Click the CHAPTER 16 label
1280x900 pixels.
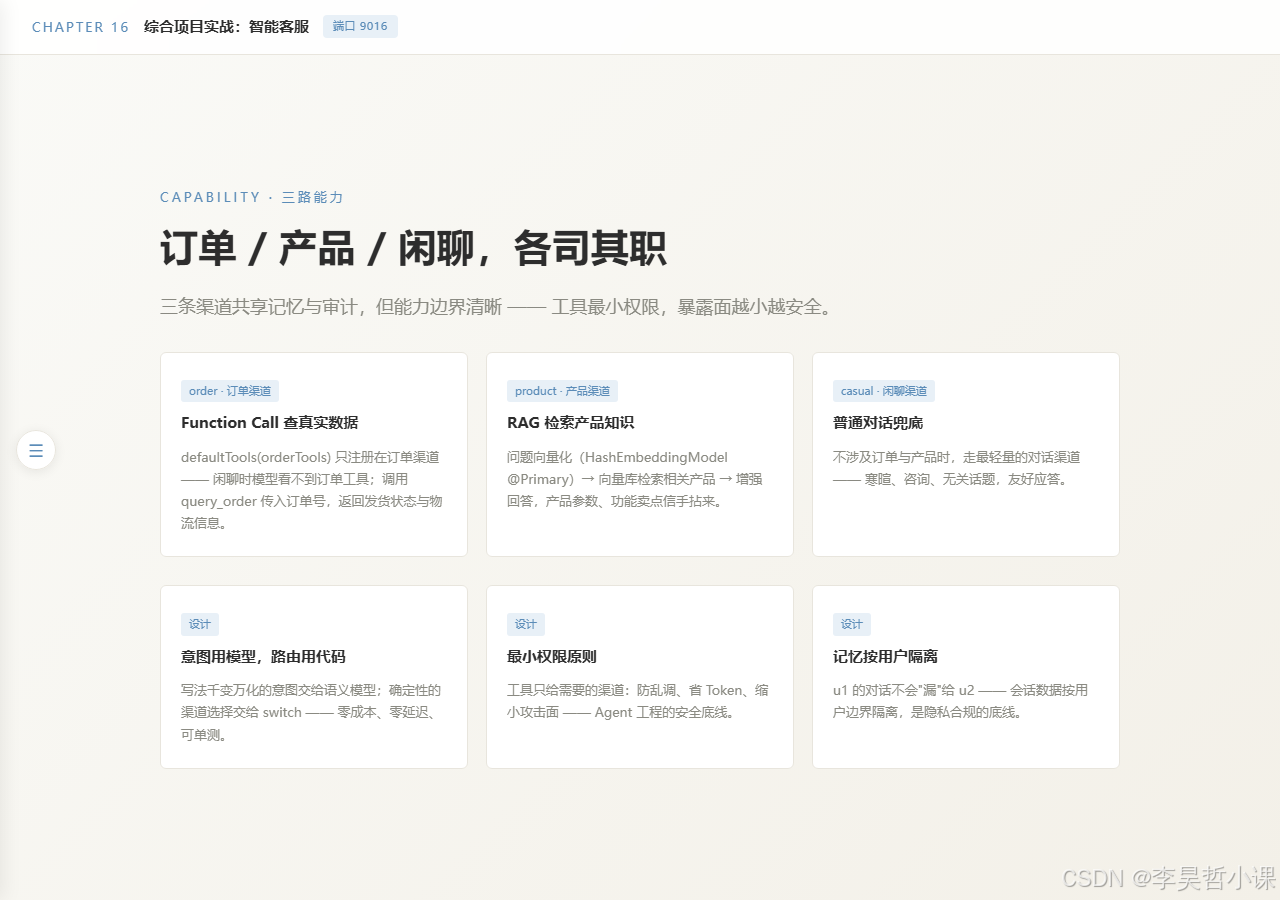(81, 27)
